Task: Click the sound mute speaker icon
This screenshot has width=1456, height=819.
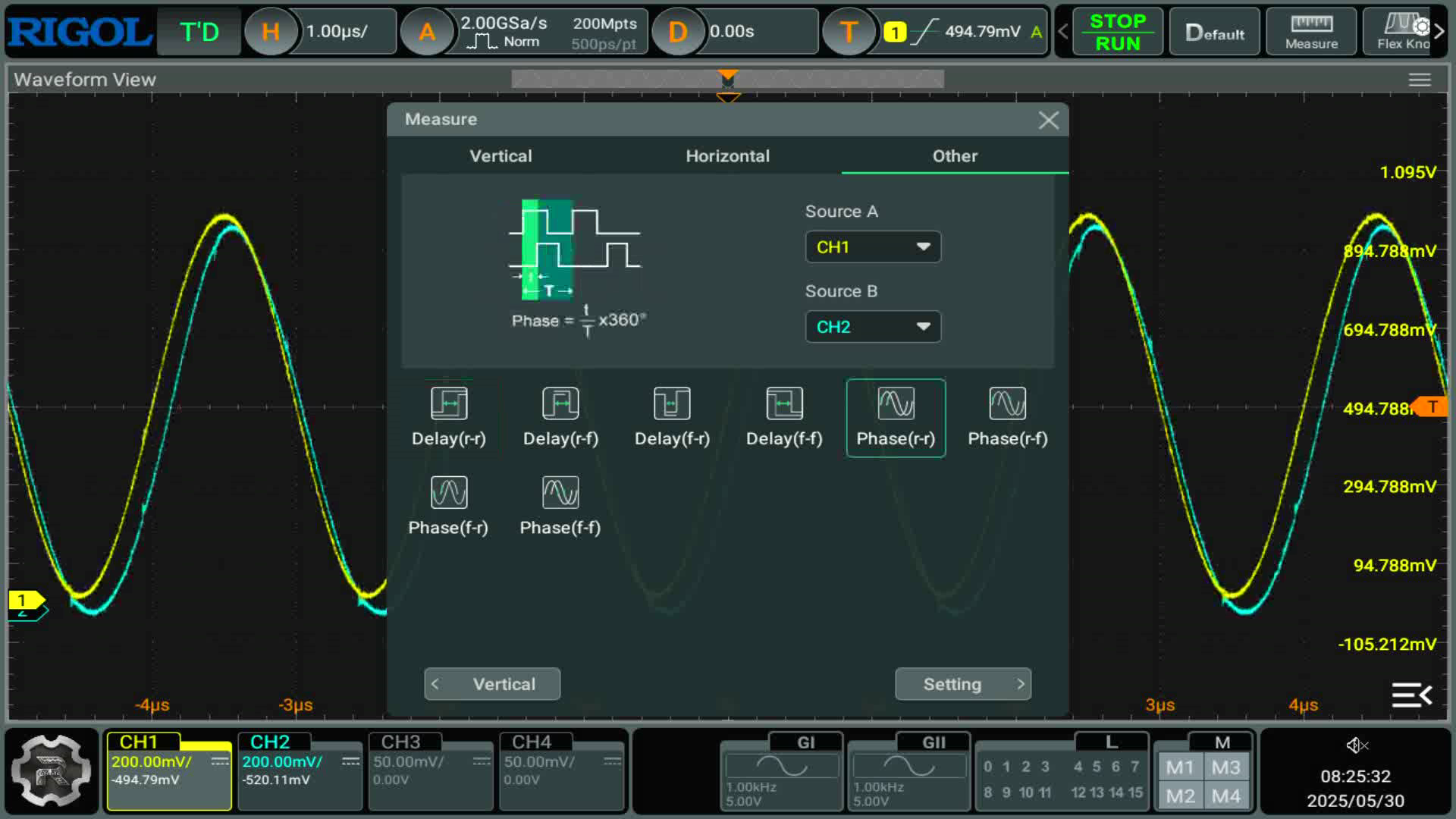Action: pyautogui.click(x=1356, y=745)
